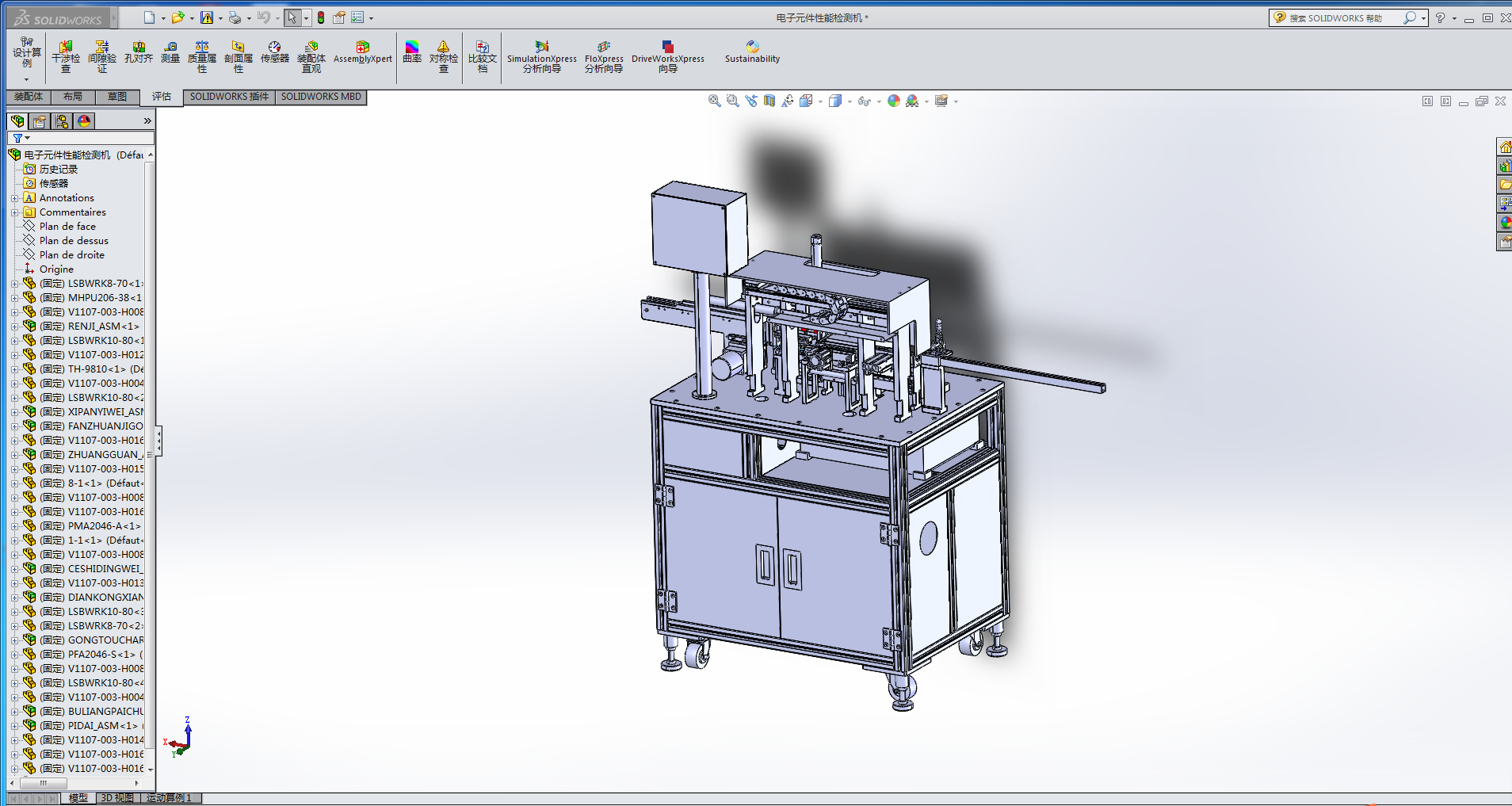Click the Edit Appearance color ball
The image size is (1512, 806).
click(x=894, y=101)
